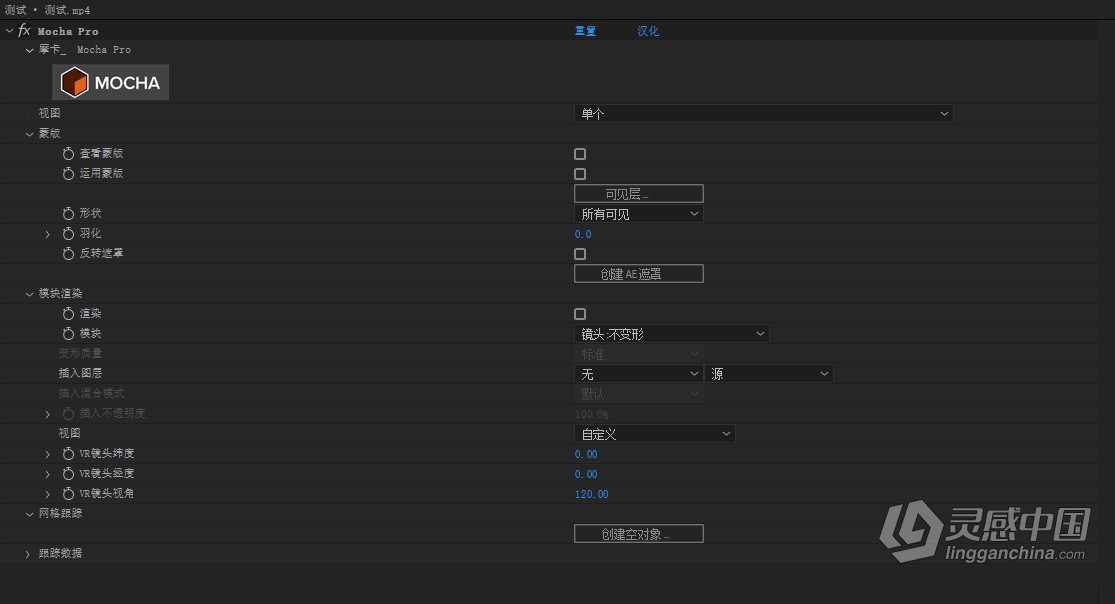Screen dimensions: 1115x604
Task: Click the dimmed 插入不透明度 value 100.0%
Action: (x=592, y=414)
